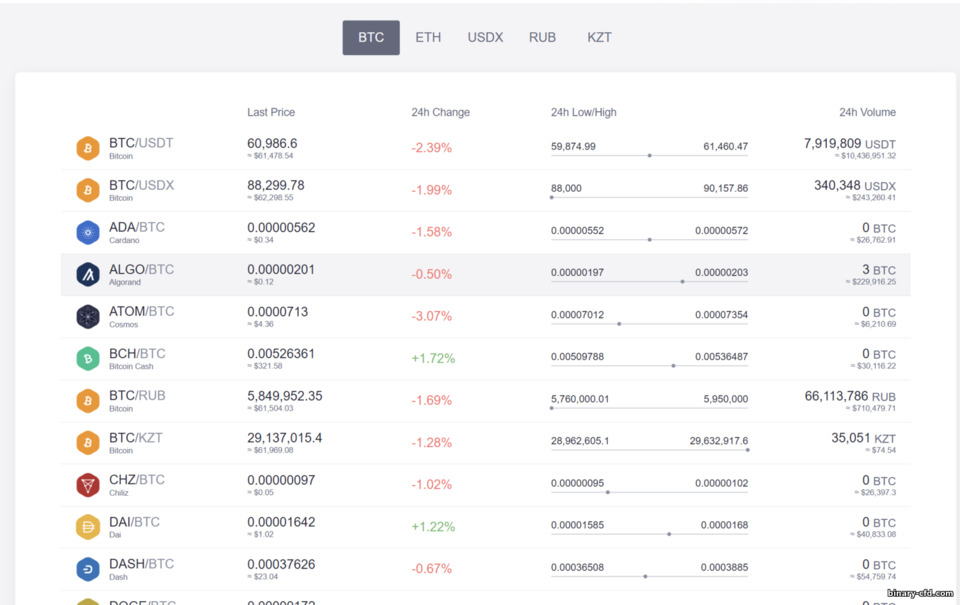Switch to the RUB market tab
This screenshot has height=605, width=960.
[x=542, y=37]
